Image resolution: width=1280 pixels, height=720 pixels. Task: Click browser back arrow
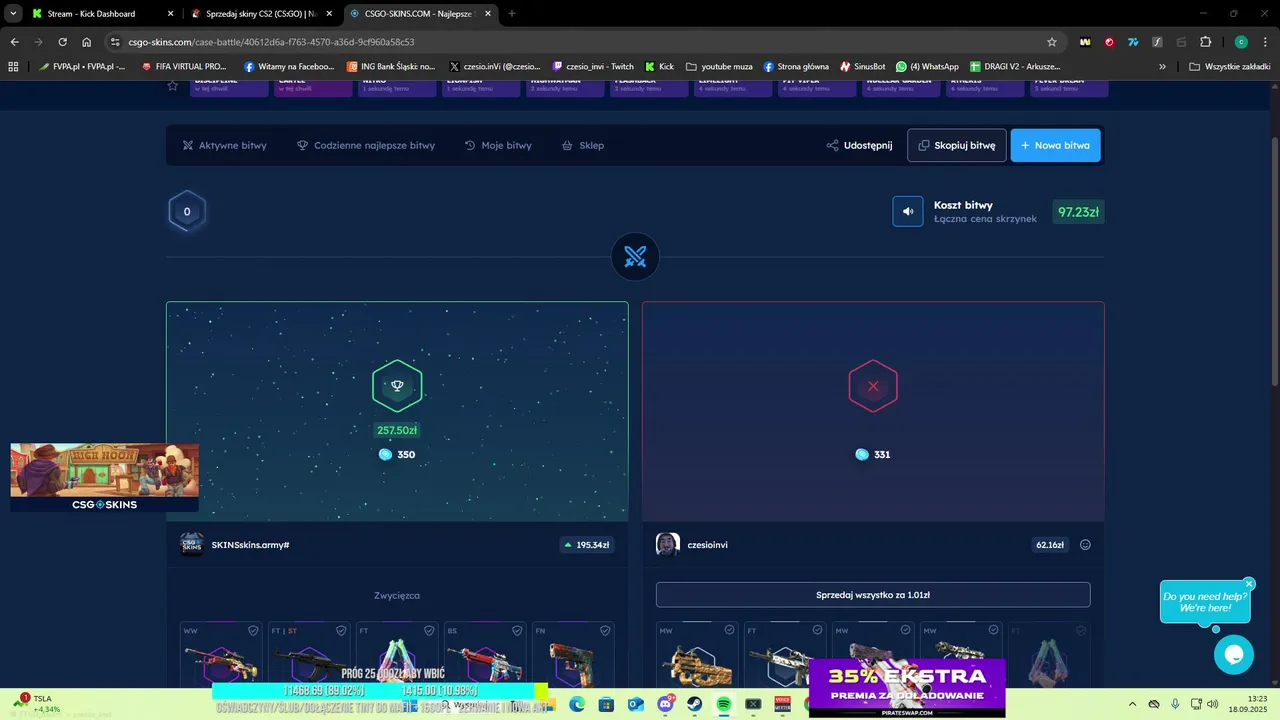(x=14, y=42)
